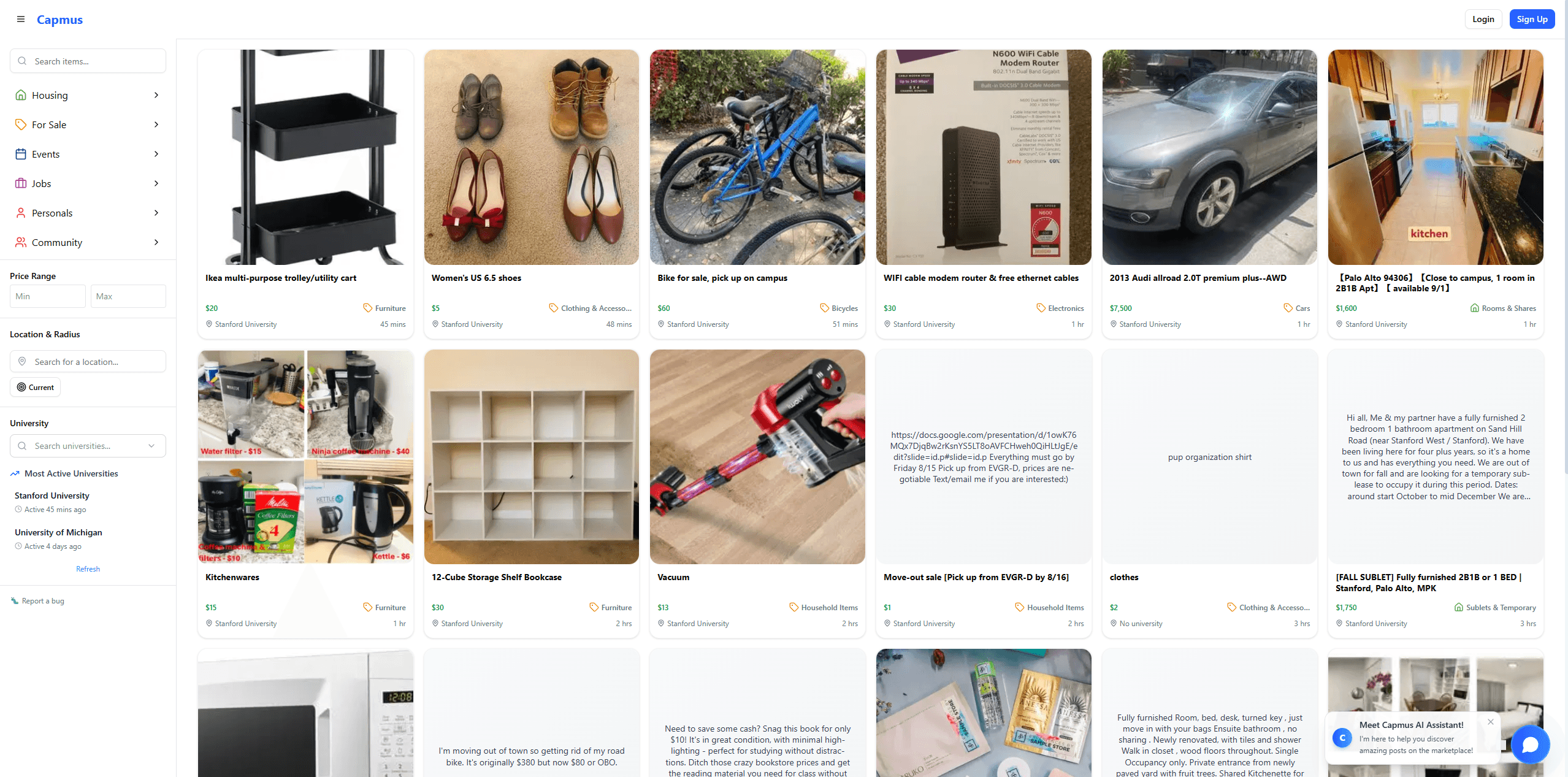1568x777 pixels.
Task: Click the Jobs briefcase icon
Action: point(21,183)
